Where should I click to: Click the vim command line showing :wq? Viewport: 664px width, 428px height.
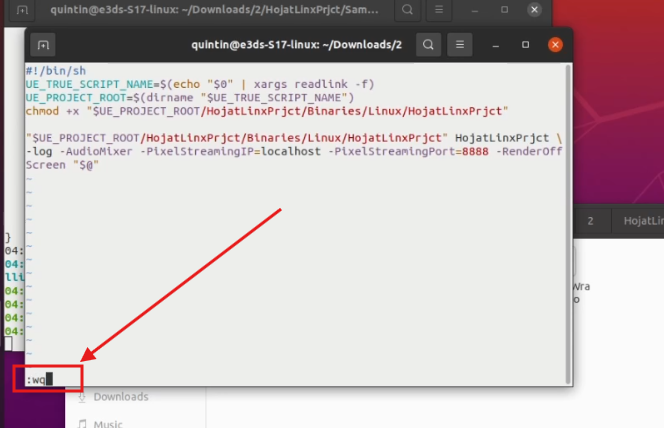41,379
